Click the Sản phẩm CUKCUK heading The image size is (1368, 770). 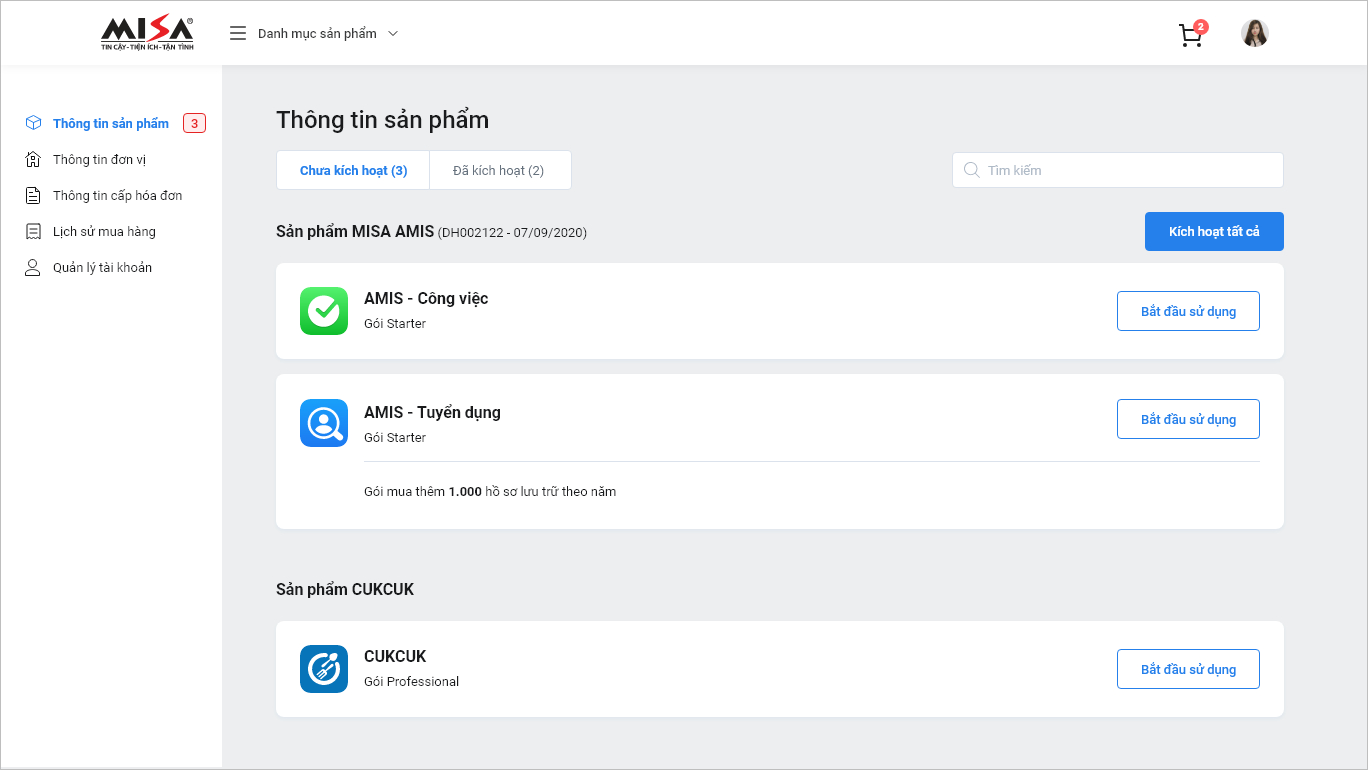click(x=345, y=589)
